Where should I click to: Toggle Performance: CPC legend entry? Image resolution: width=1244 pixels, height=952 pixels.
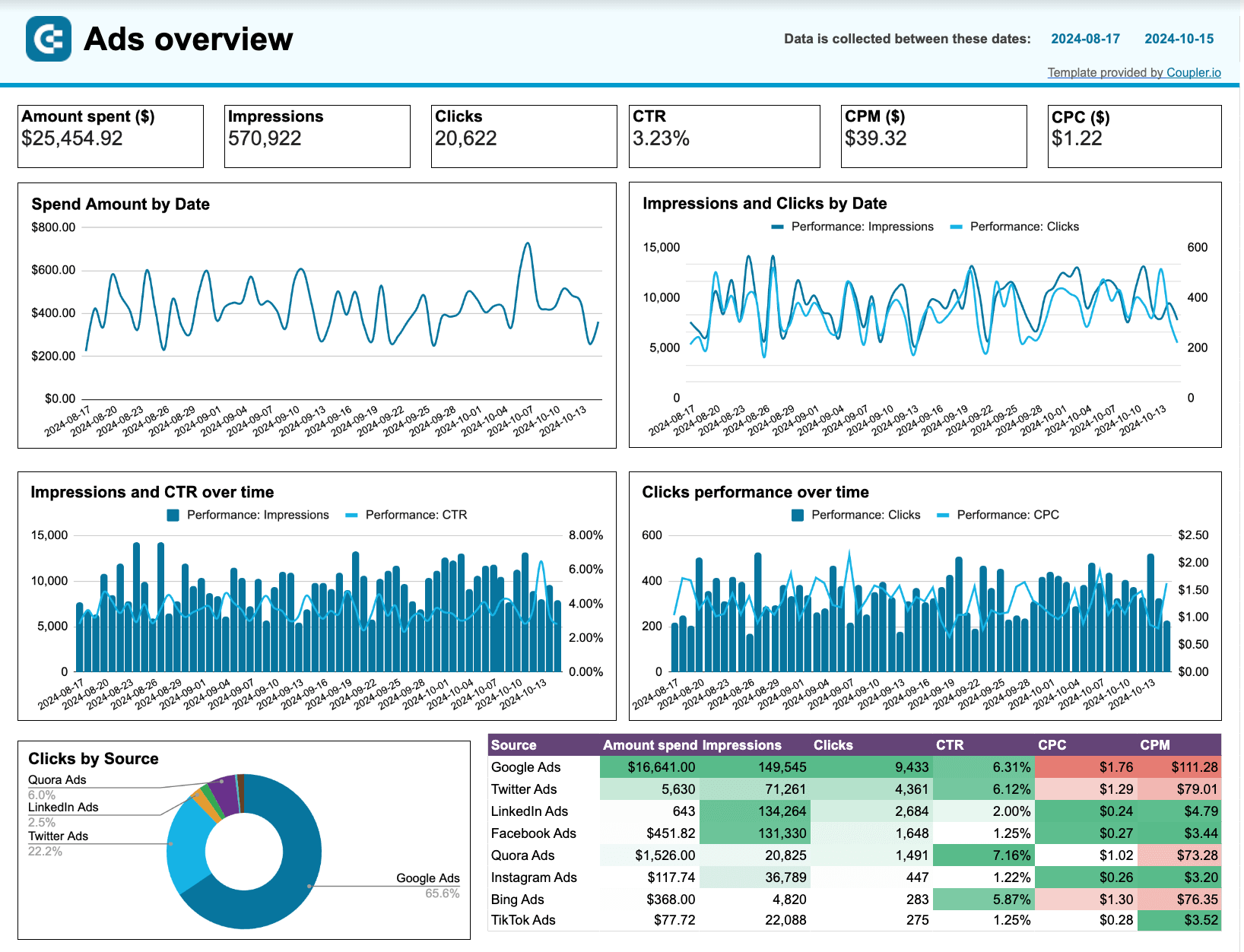(998, 515)
